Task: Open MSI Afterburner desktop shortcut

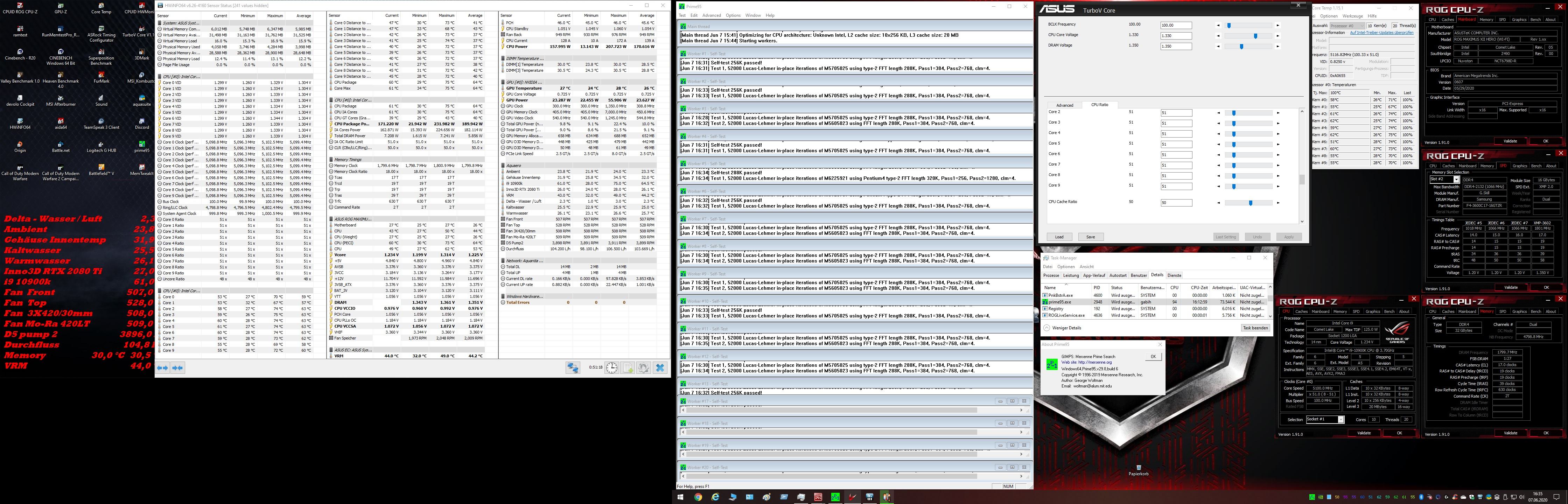Action: (61, 97)
